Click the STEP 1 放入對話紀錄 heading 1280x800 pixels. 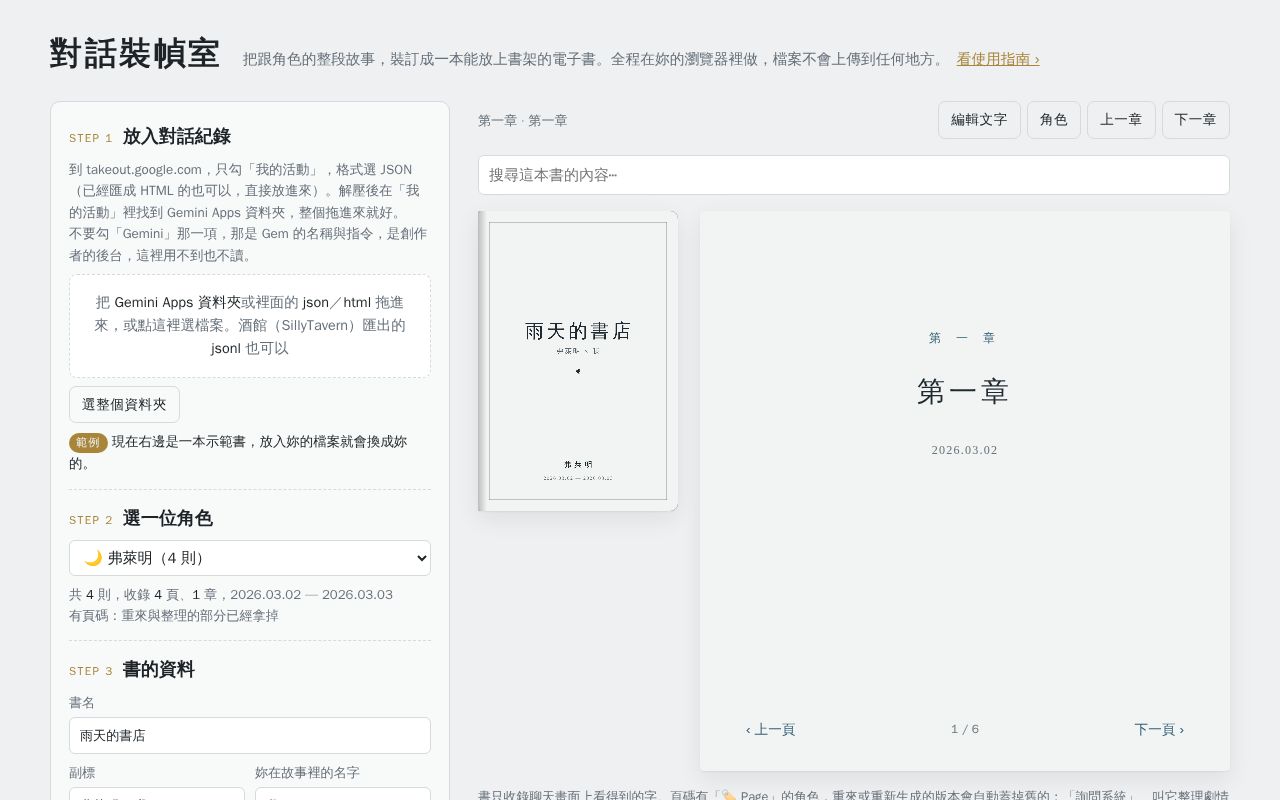pyautogui.click(x=150, y=136)
